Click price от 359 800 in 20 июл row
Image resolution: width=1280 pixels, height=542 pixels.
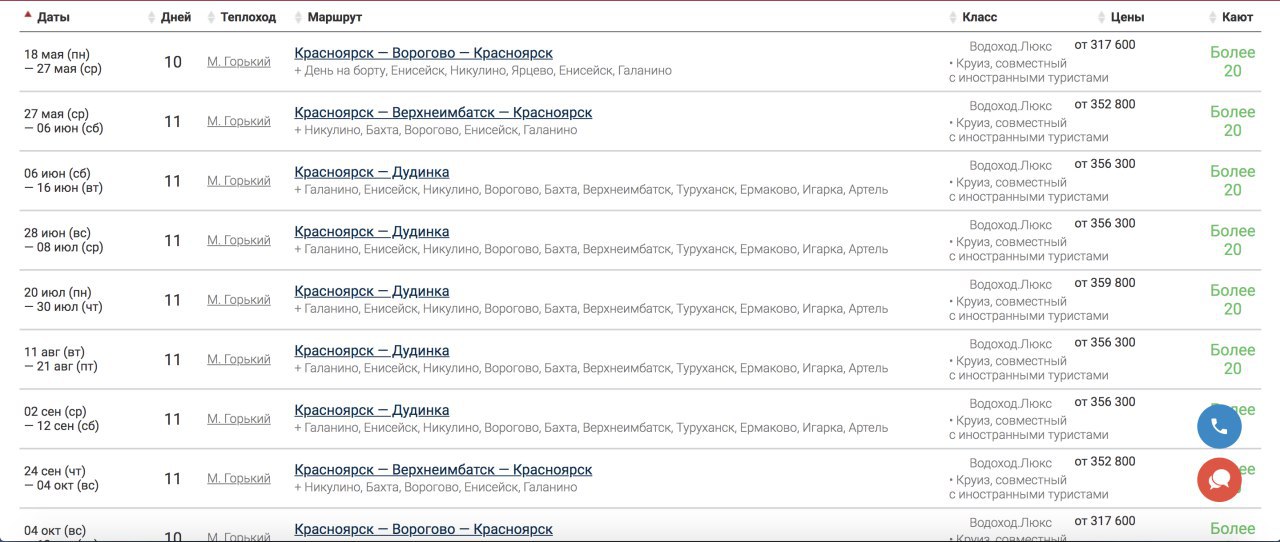(1105, 283)
